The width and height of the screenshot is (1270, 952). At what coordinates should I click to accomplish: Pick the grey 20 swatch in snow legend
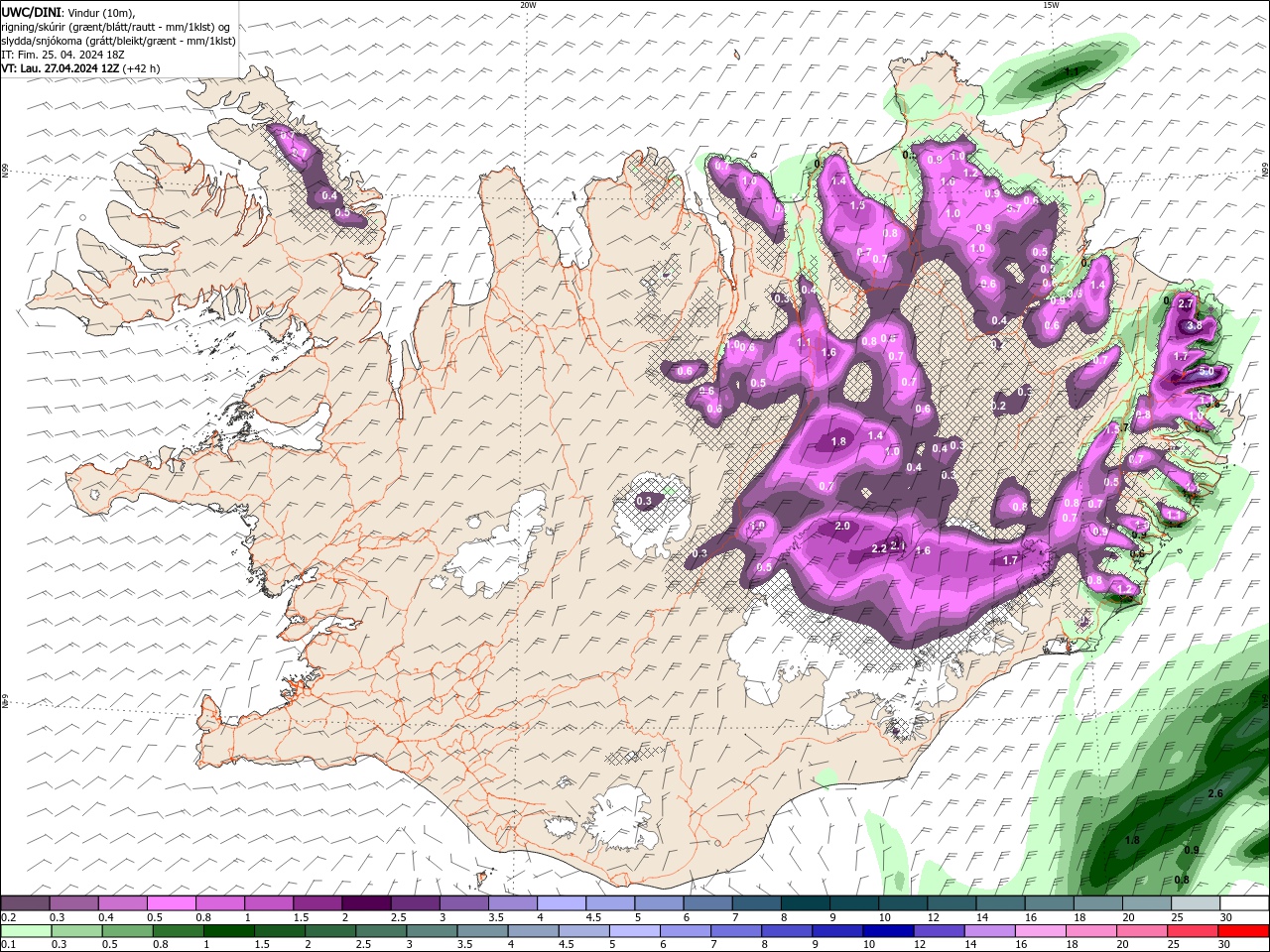[x=1146, y=903]
